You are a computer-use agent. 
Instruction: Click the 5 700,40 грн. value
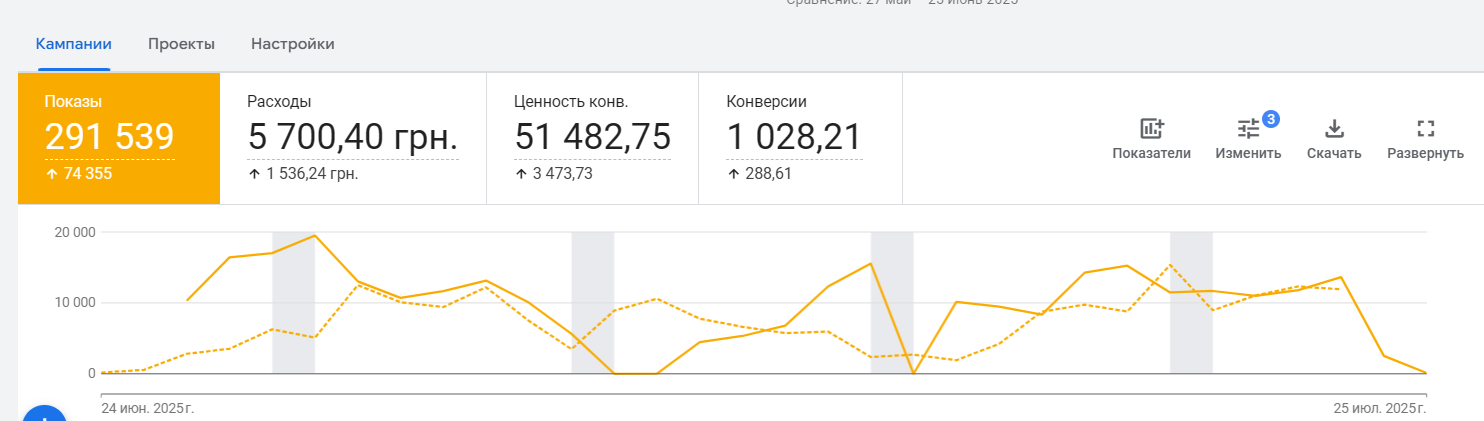tap(353, 137)
